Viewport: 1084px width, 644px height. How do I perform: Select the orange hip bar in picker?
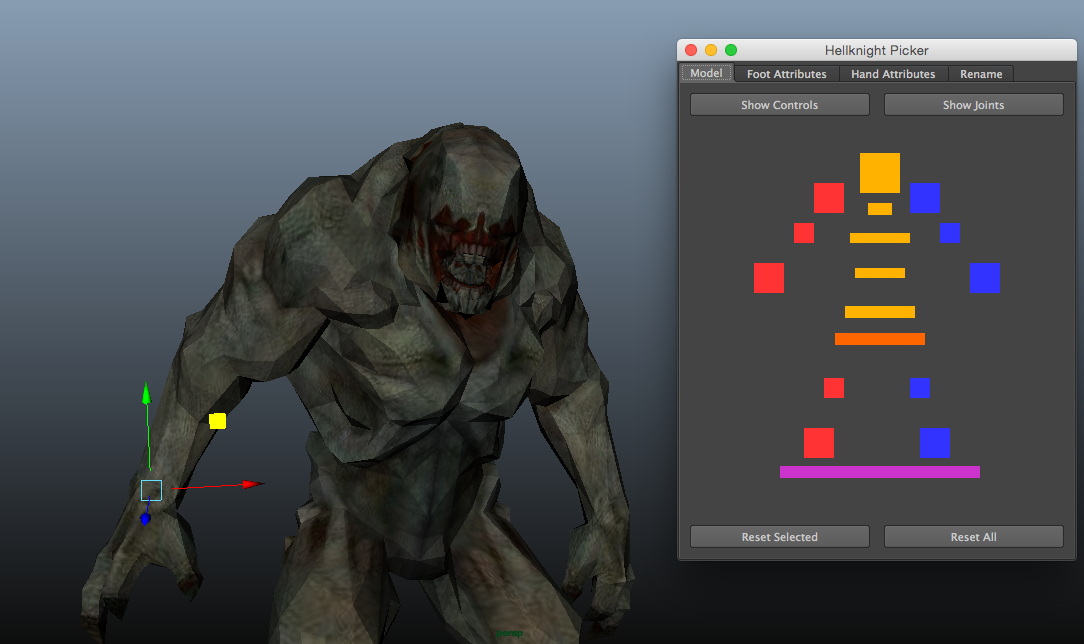[x=879, y=339]
